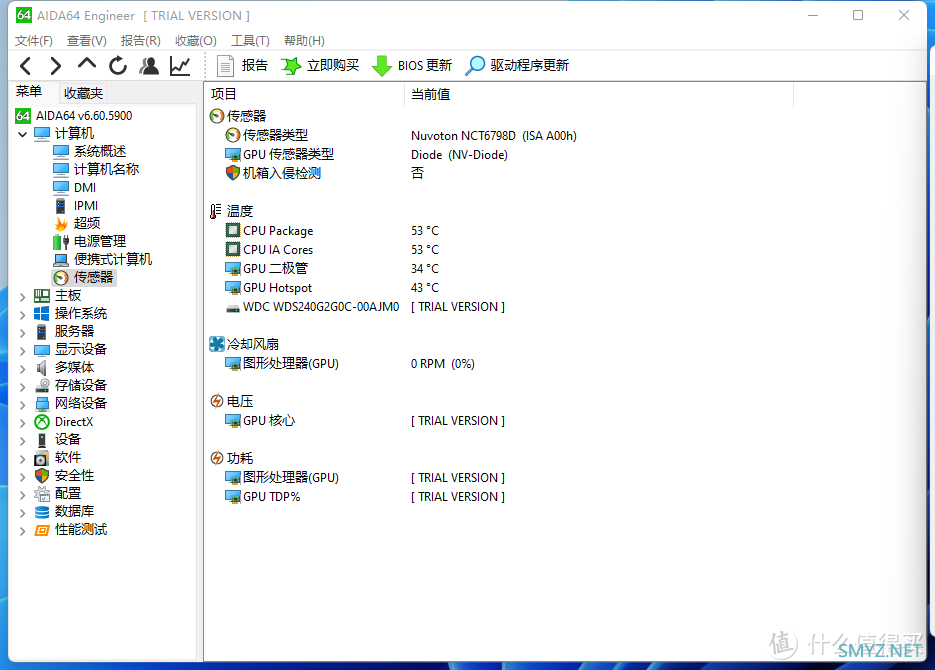Open the user profile silhouette toolbar icon
Image resolution: width=935 pixels, height=670 pixels.
[x=149, y=66]
